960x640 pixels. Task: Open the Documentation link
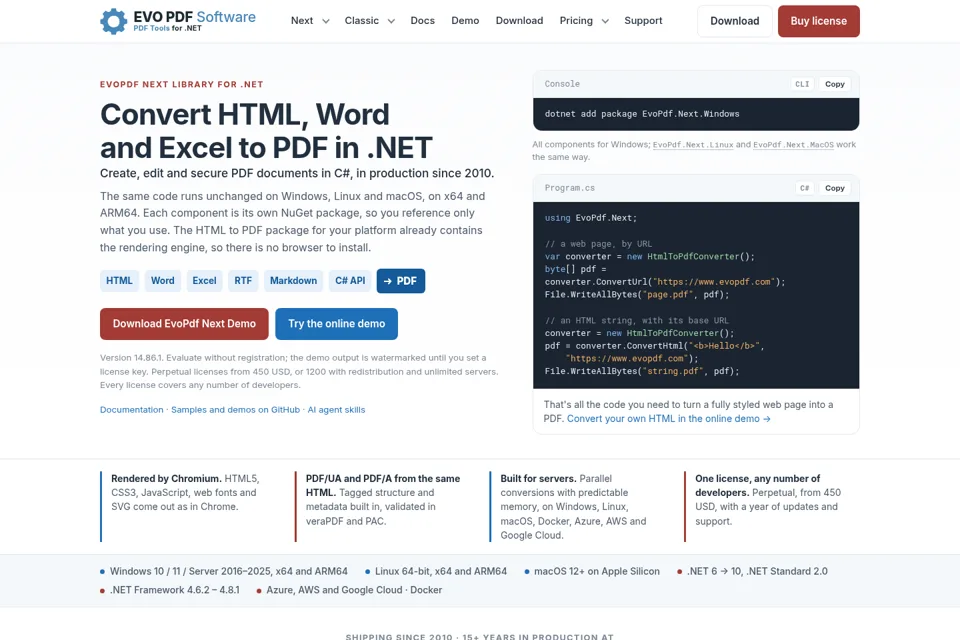tap(132, 410)
